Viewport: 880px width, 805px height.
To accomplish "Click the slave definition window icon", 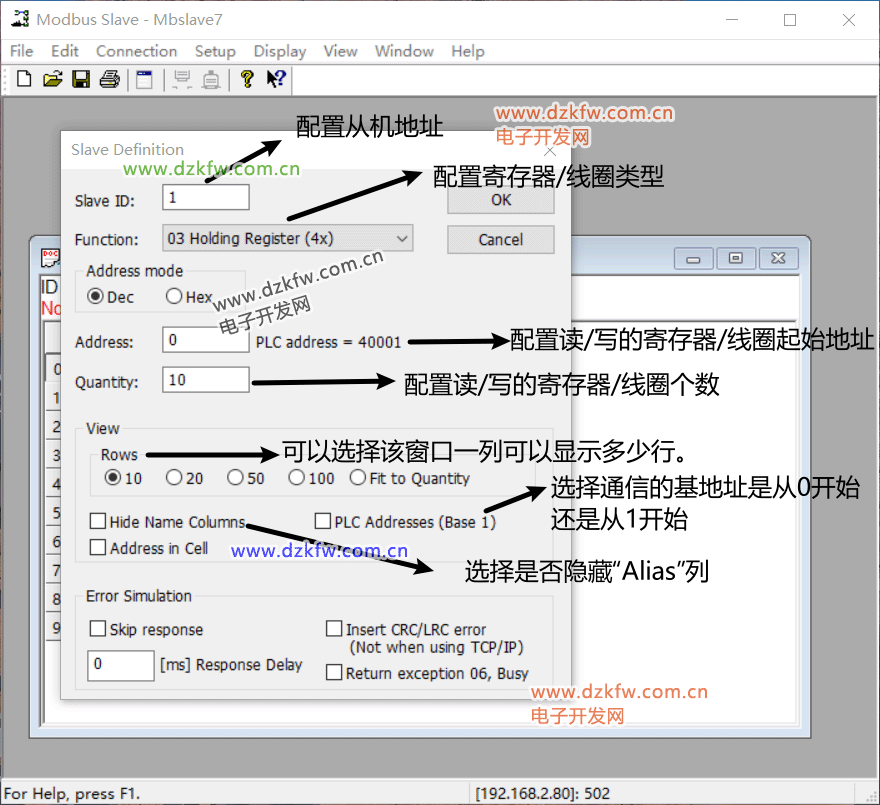I will (x=145, y=80).
